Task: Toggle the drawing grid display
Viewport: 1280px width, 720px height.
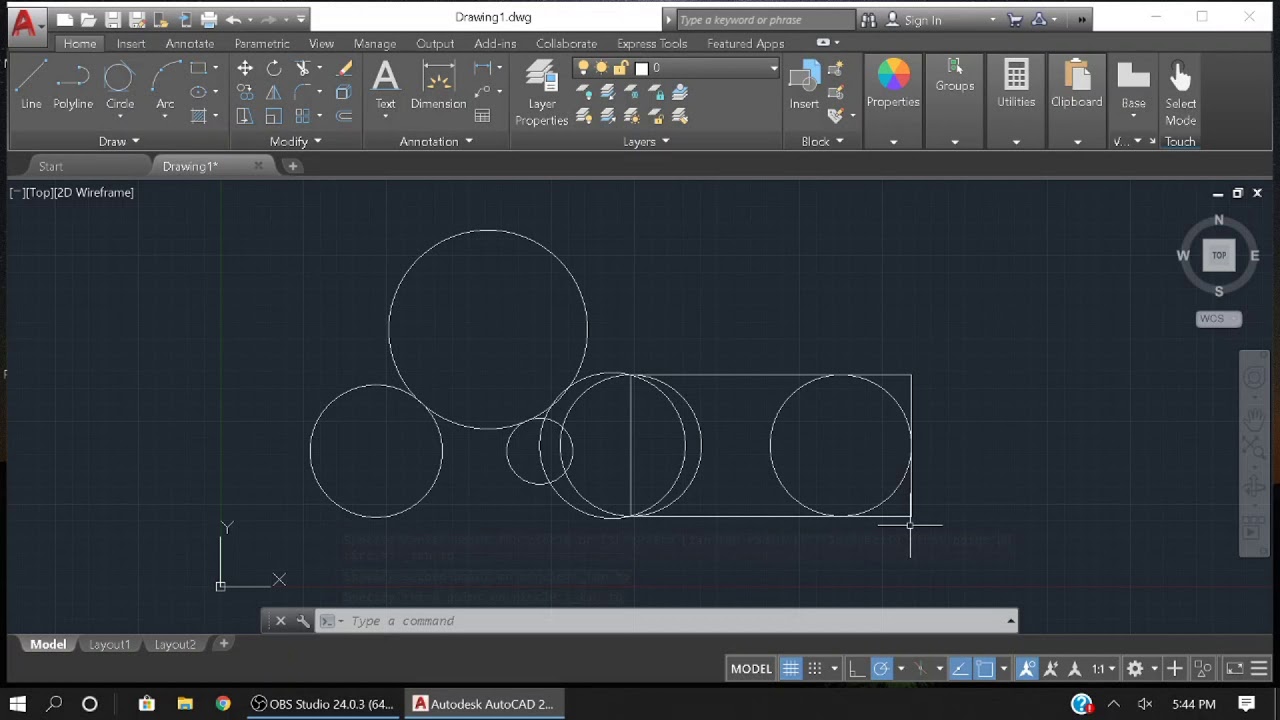Action: point(790,669)
